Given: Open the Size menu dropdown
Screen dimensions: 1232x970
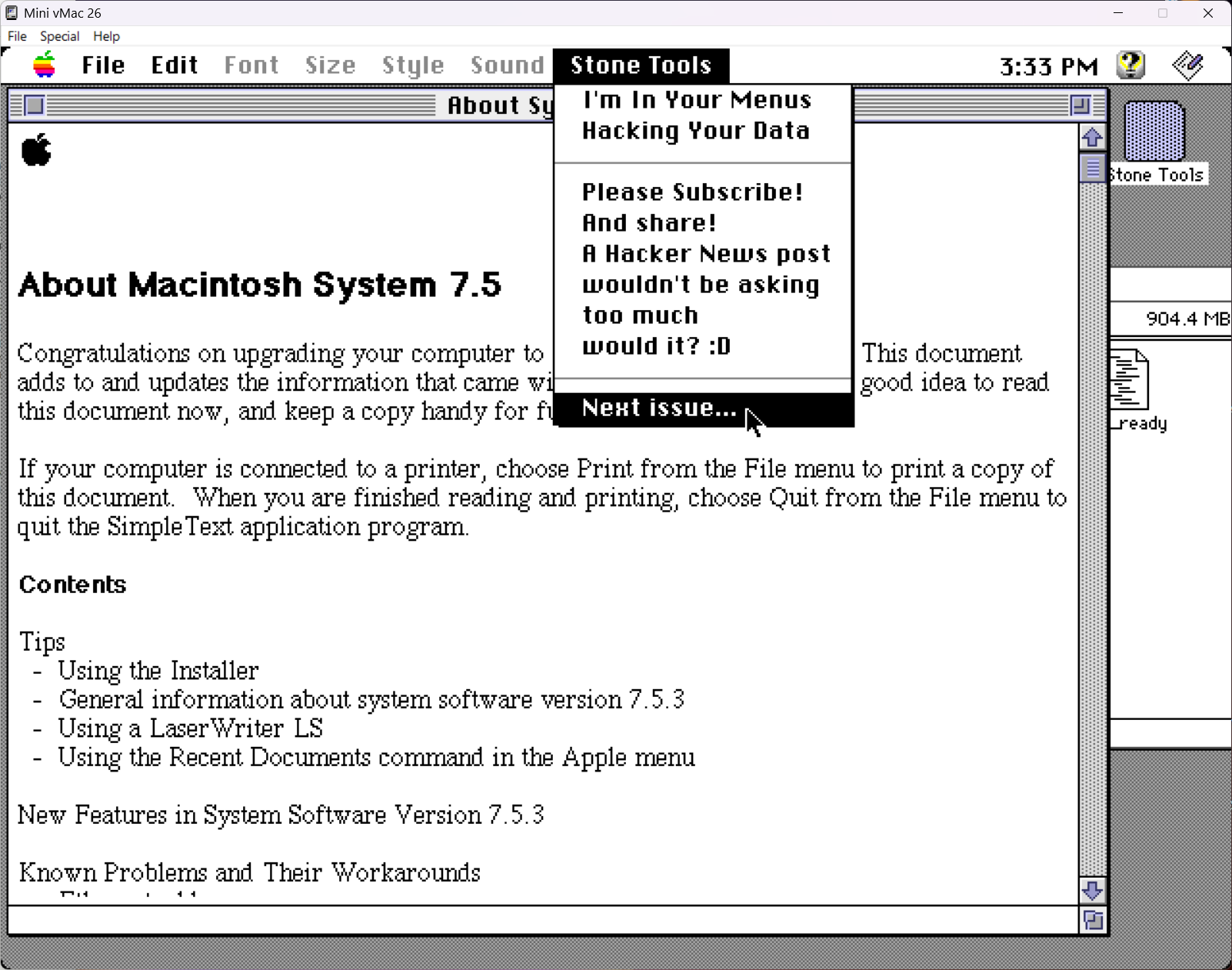Looking at the screenshot, I should point(331,65).
